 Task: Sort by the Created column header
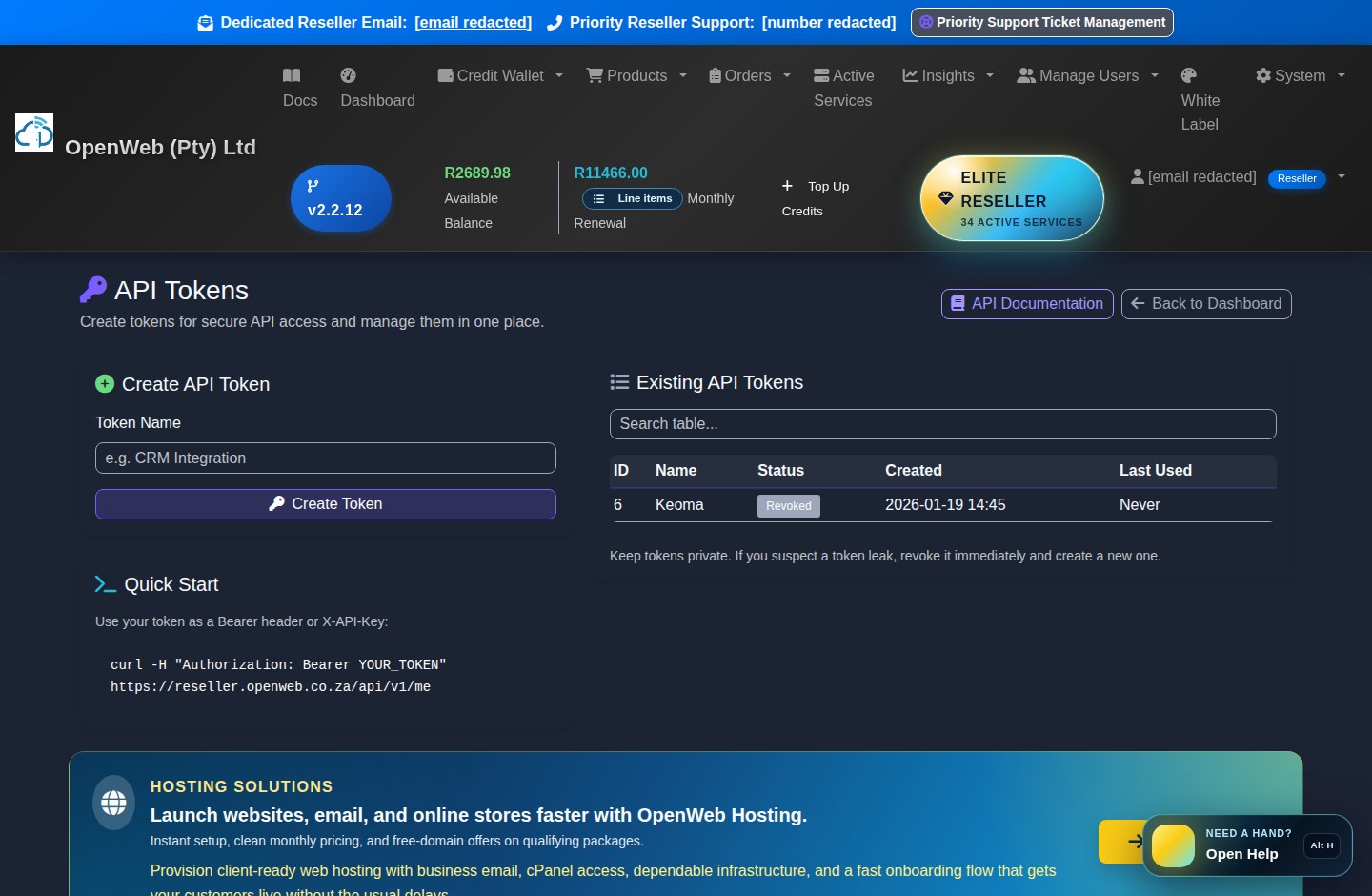coord(914,471)
